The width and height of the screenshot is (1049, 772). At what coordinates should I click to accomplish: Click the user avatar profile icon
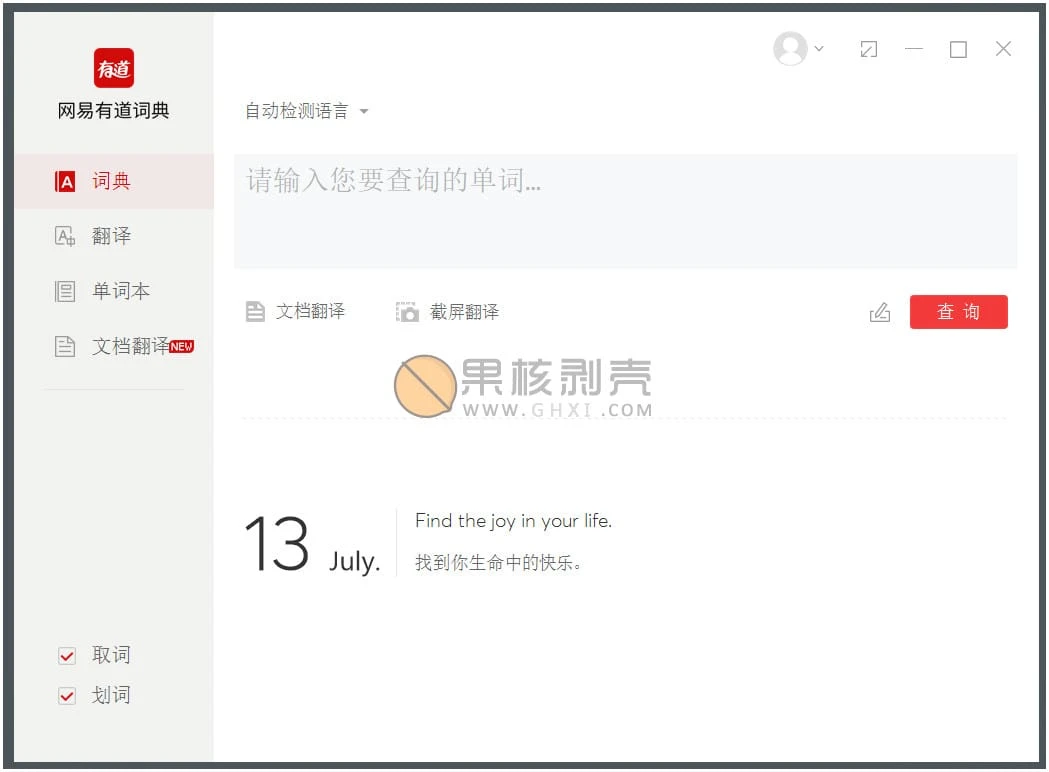point(789,48)
